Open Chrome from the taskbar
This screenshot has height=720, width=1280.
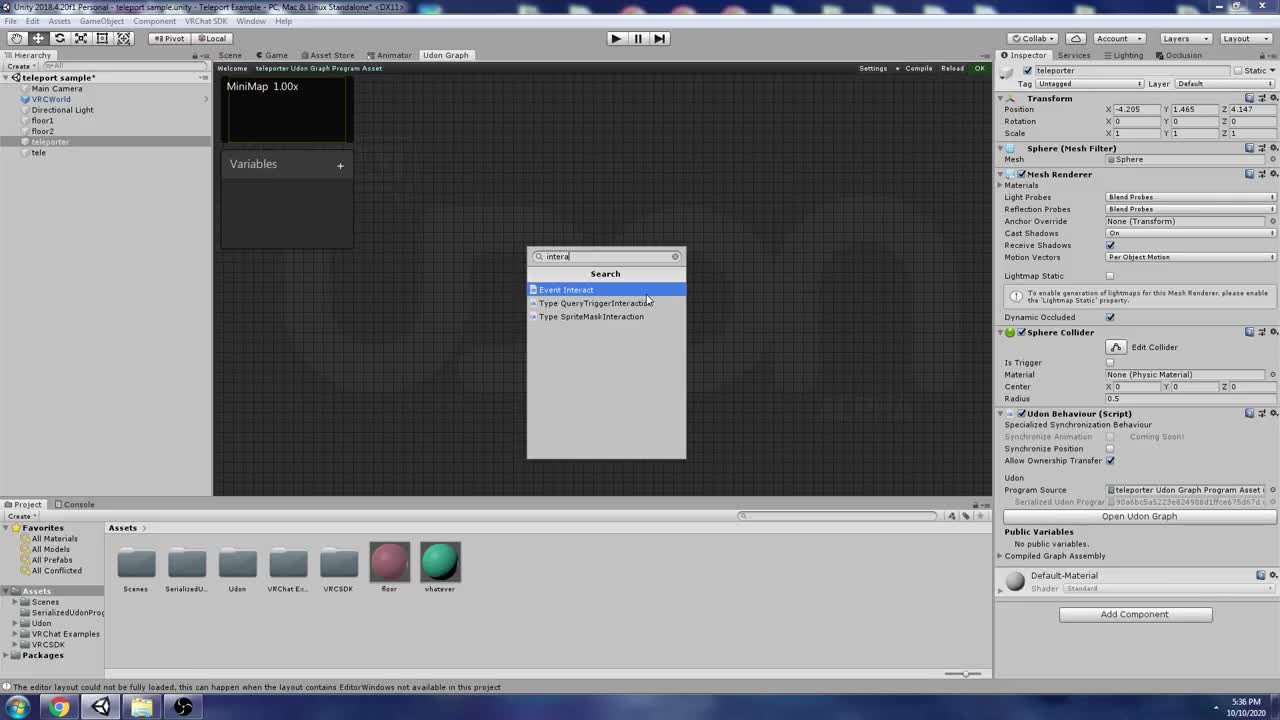(59, 707)
